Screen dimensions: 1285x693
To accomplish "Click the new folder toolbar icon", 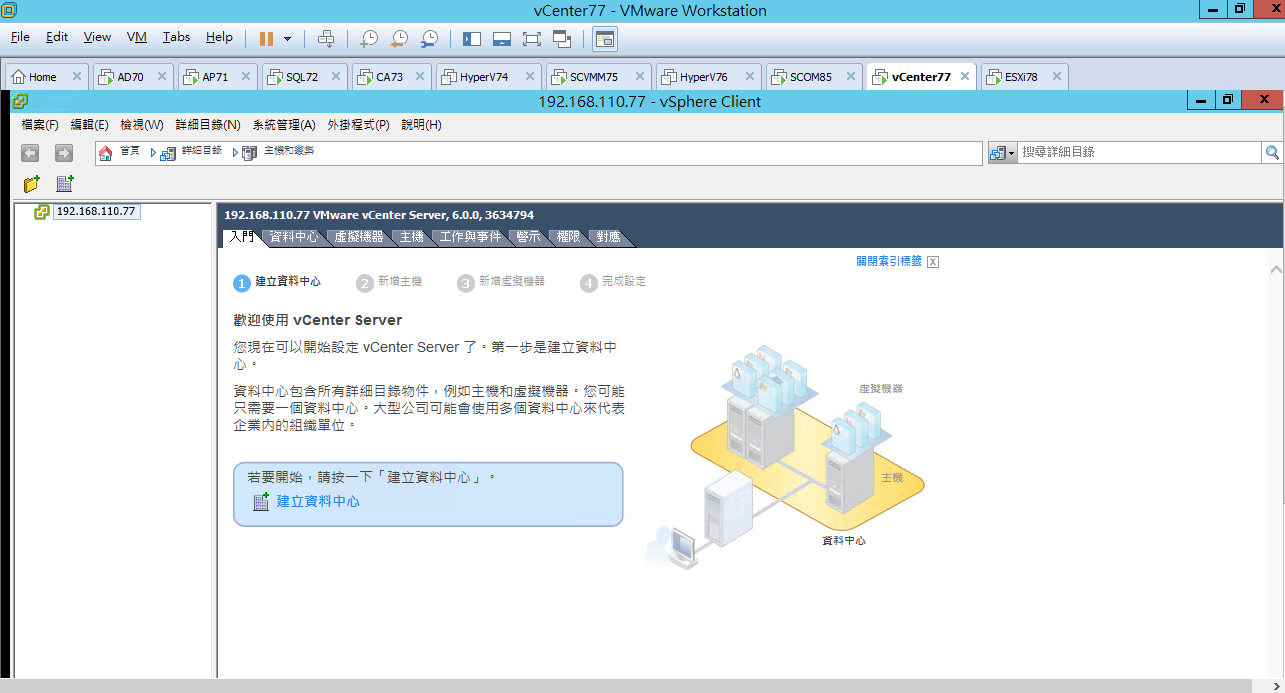I will [31, 184].
